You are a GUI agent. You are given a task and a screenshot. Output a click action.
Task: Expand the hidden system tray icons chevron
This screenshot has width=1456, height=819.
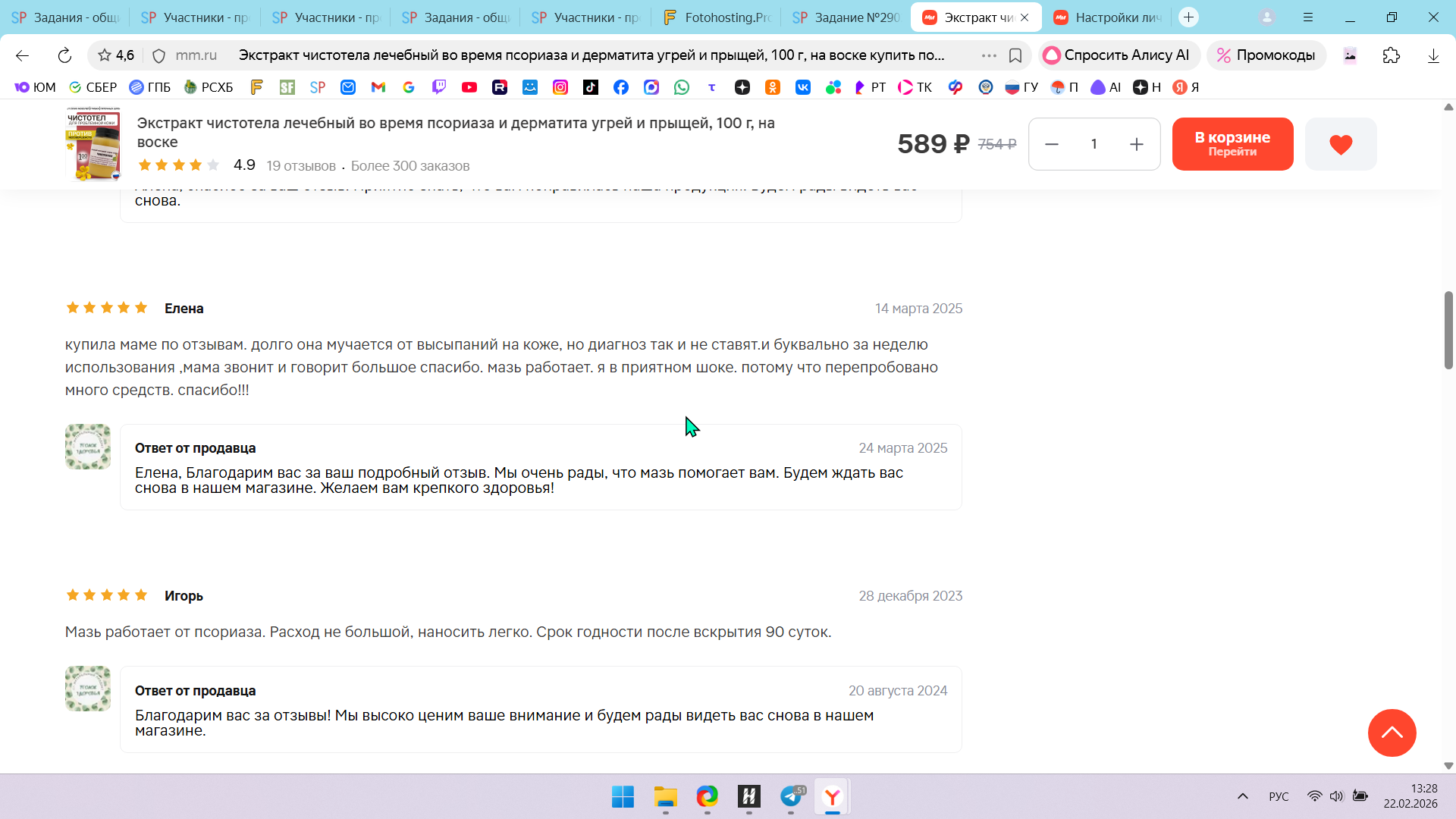click(x=1242, y=796)
